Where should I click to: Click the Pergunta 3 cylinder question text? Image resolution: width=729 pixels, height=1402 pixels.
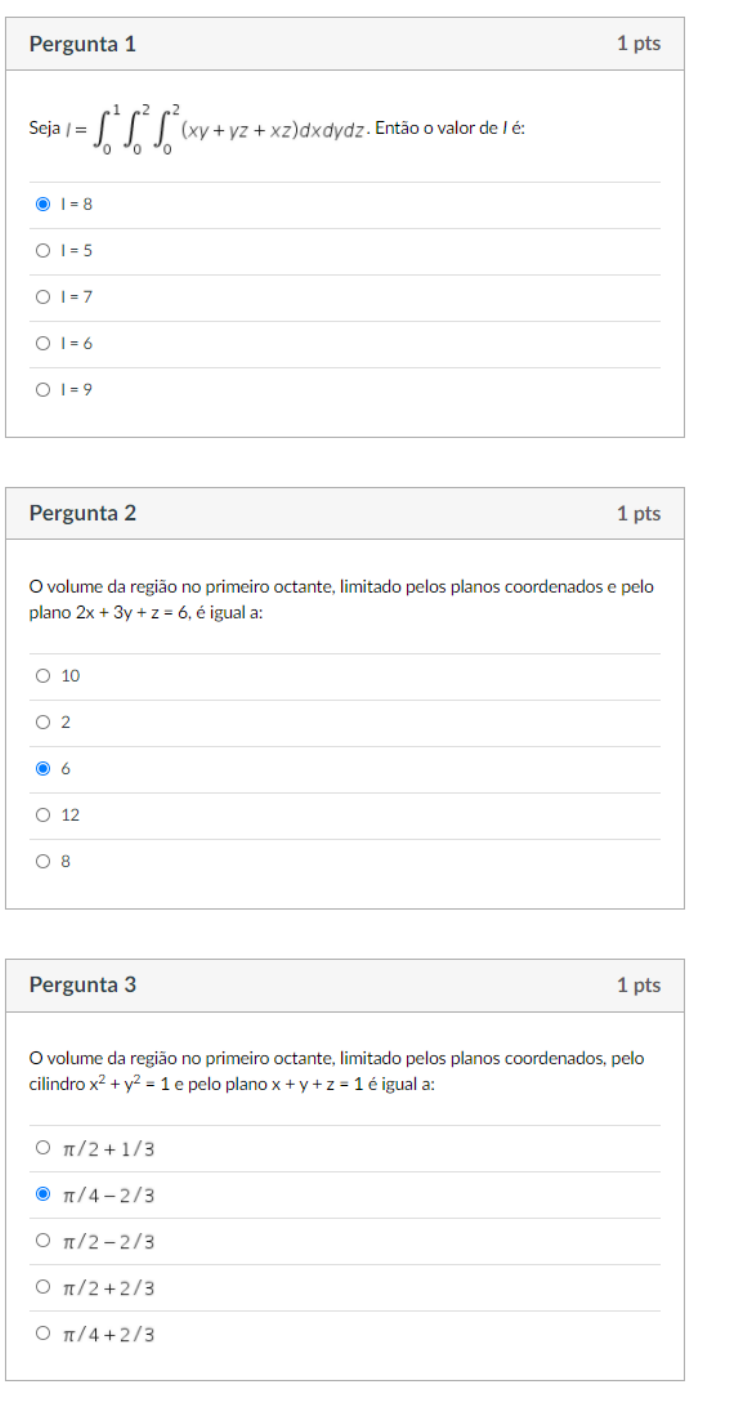click(336, 1071)
